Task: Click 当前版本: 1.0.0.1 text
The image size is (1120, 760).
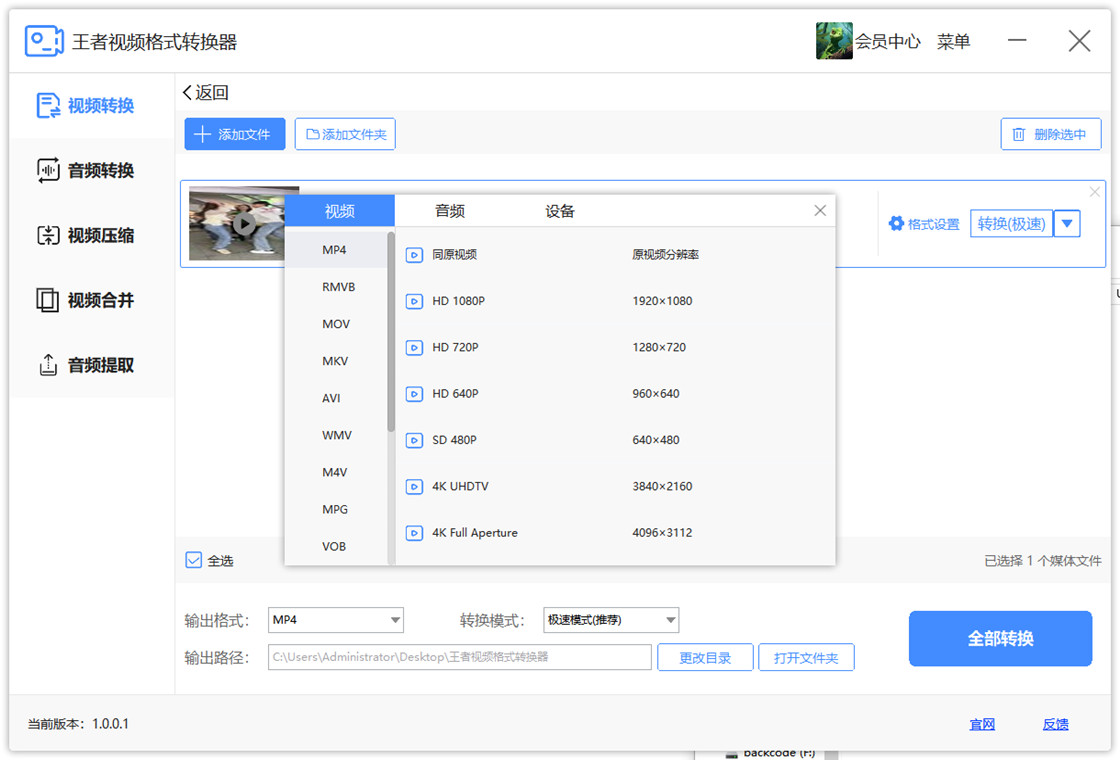Action: click(x=79, y=724)
